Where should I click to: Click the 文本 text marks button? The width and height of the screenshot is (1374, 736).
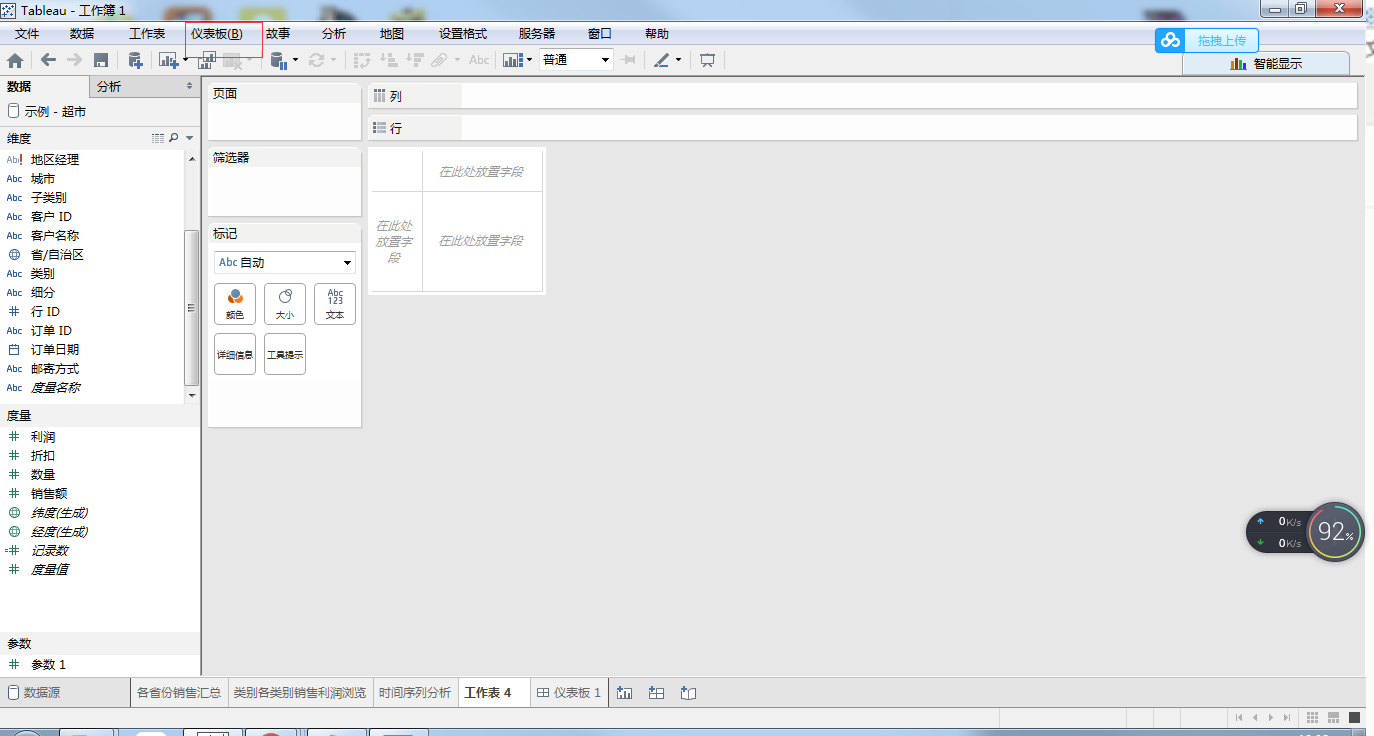click(x=335, y=303)
